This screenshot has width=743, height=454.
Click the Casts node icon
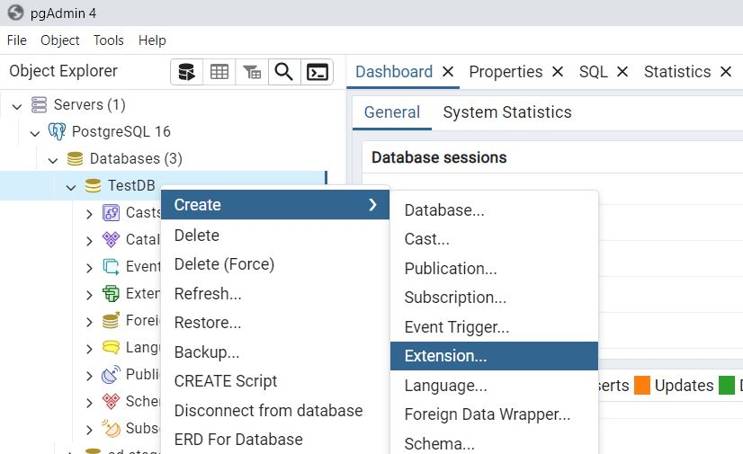tap(111, 213)
